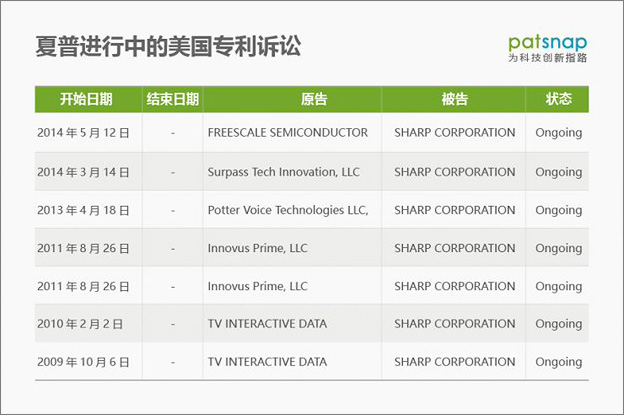Click the slide title 夏普进行中的美国专利诉讼

pyautogui.click(x=168, y=46)
